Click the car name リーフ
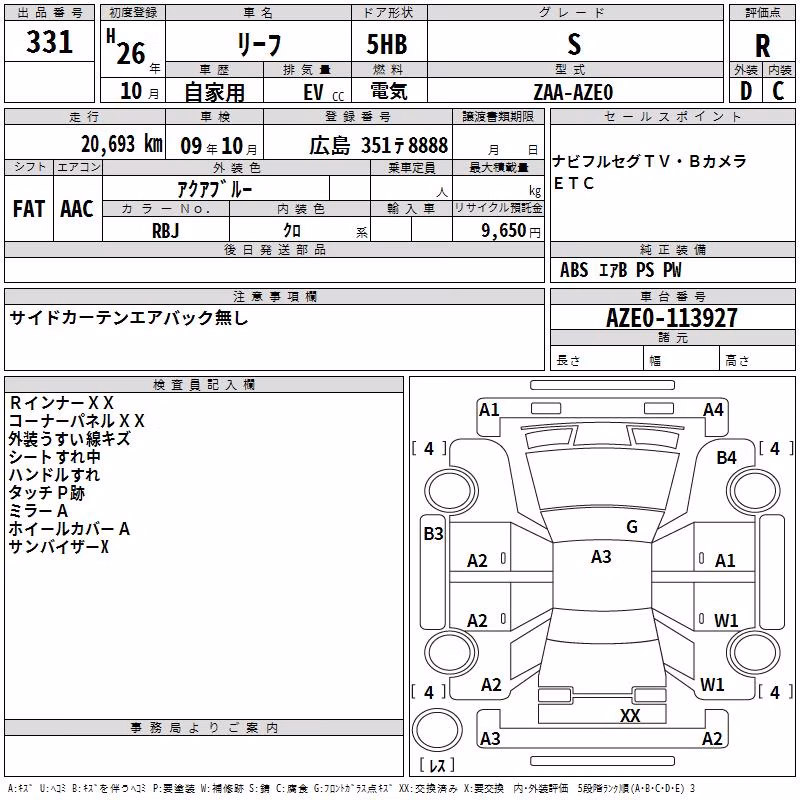 [259, 45]
